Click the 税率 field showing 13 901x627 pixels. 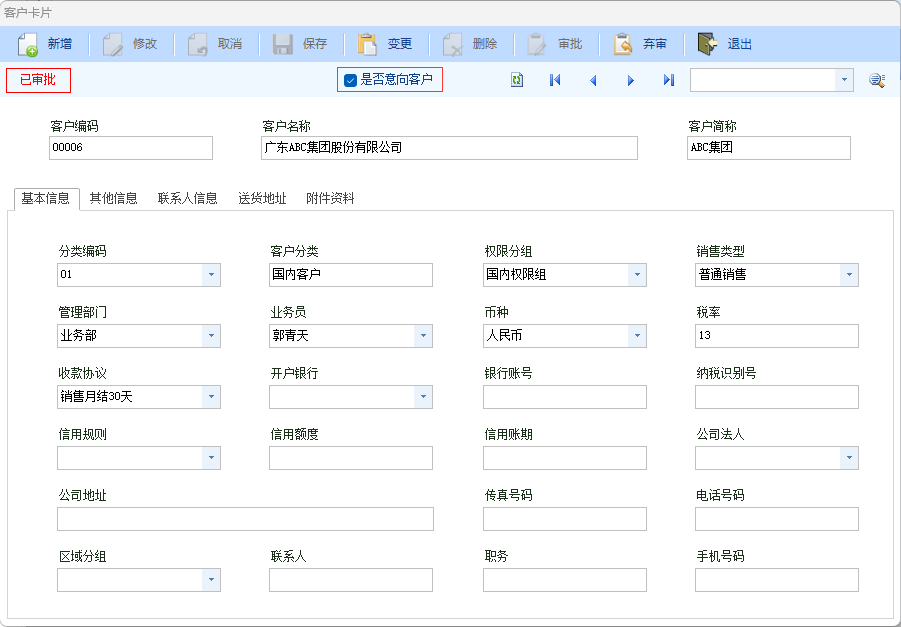coord(777,336)
